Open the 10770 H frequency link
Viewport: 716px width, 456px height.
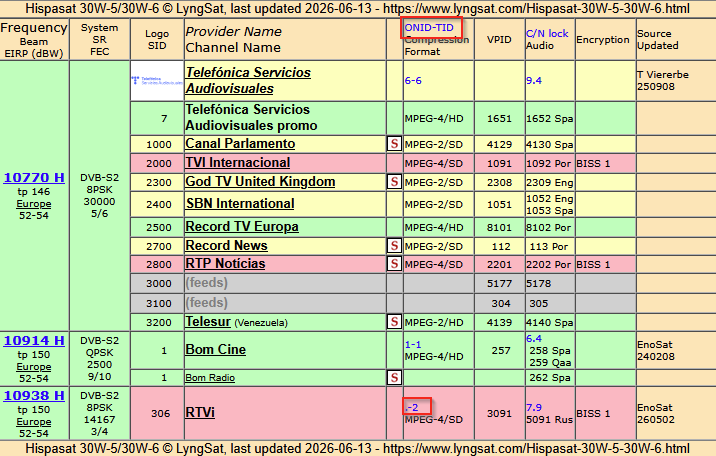coord(34,178)
